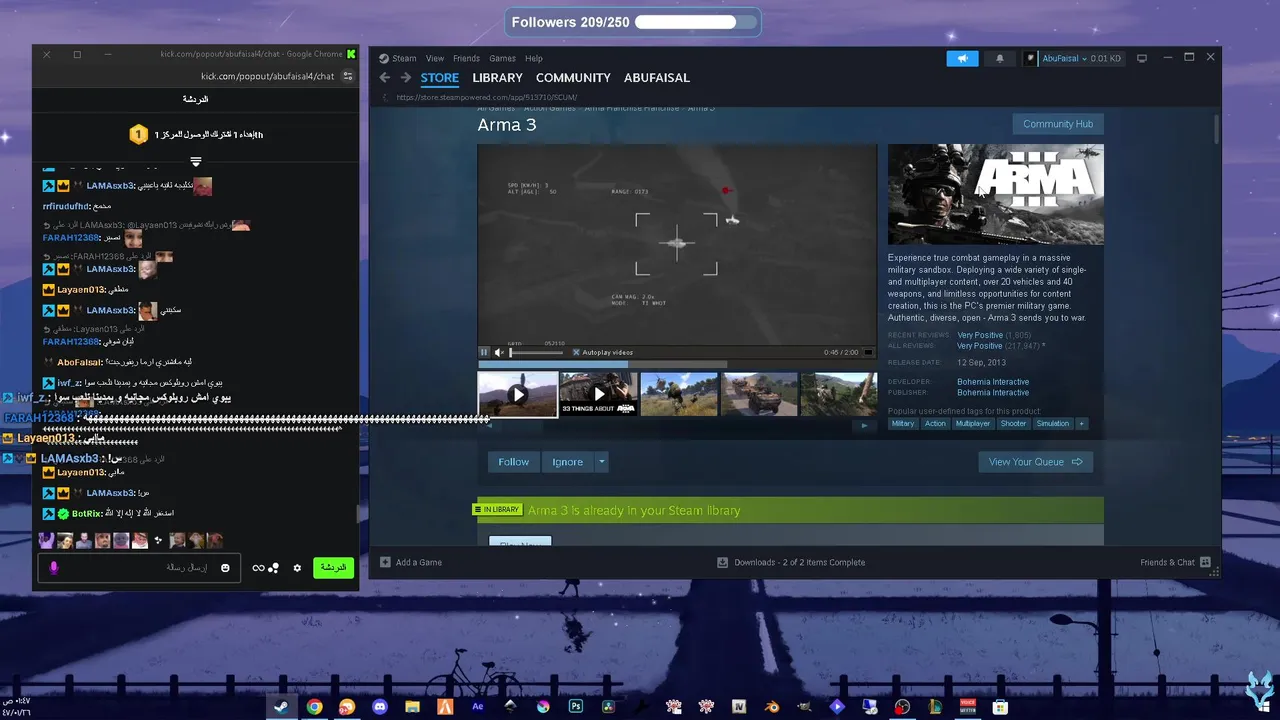Open Bohemia Interactive publisher link
This screenshot has height=720, width=1280.
[993, 393]
